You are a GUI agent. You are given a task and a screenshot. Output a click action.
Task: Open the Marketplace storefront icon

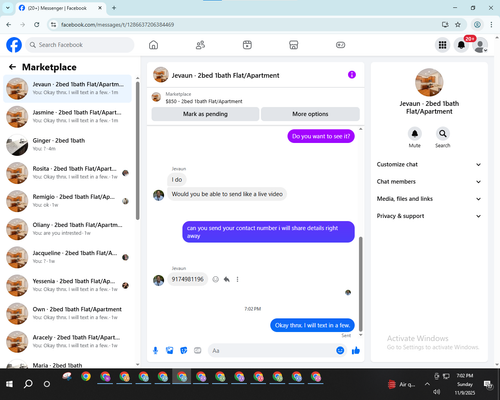294,45
